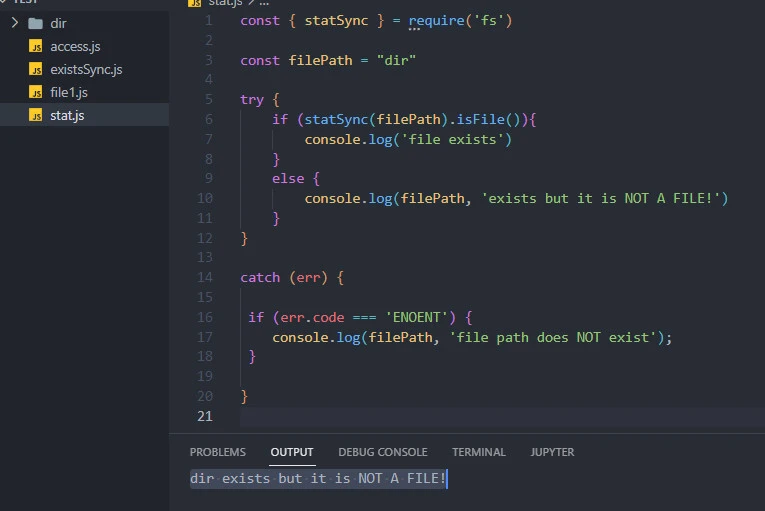Image resolution: width=765 pixels, height=511 pixels.
Task: Open the DEBUG CONSOLE tab
Action: tap(382, 452)
